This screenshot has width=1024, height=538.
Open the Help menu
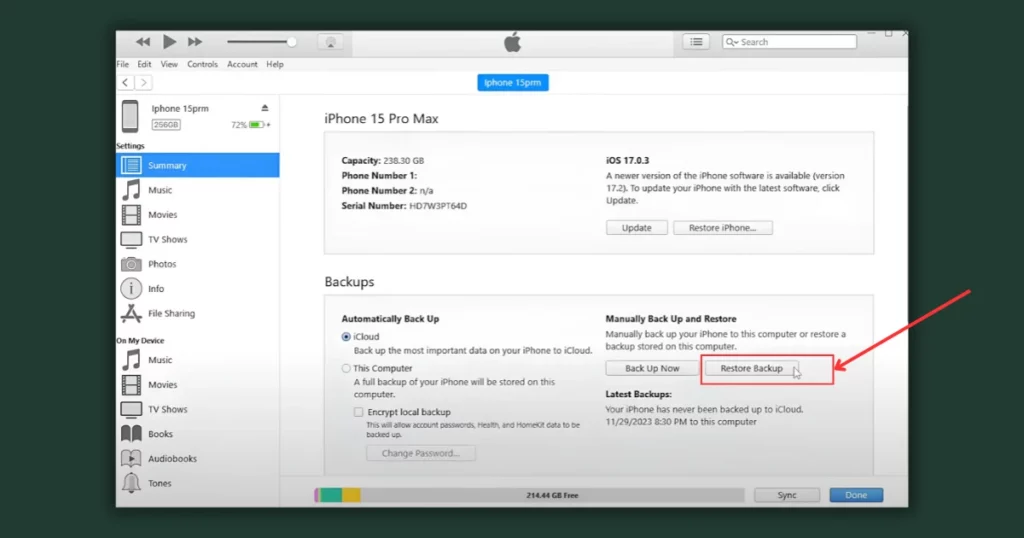pyautogui.click(x=275, y=64)
